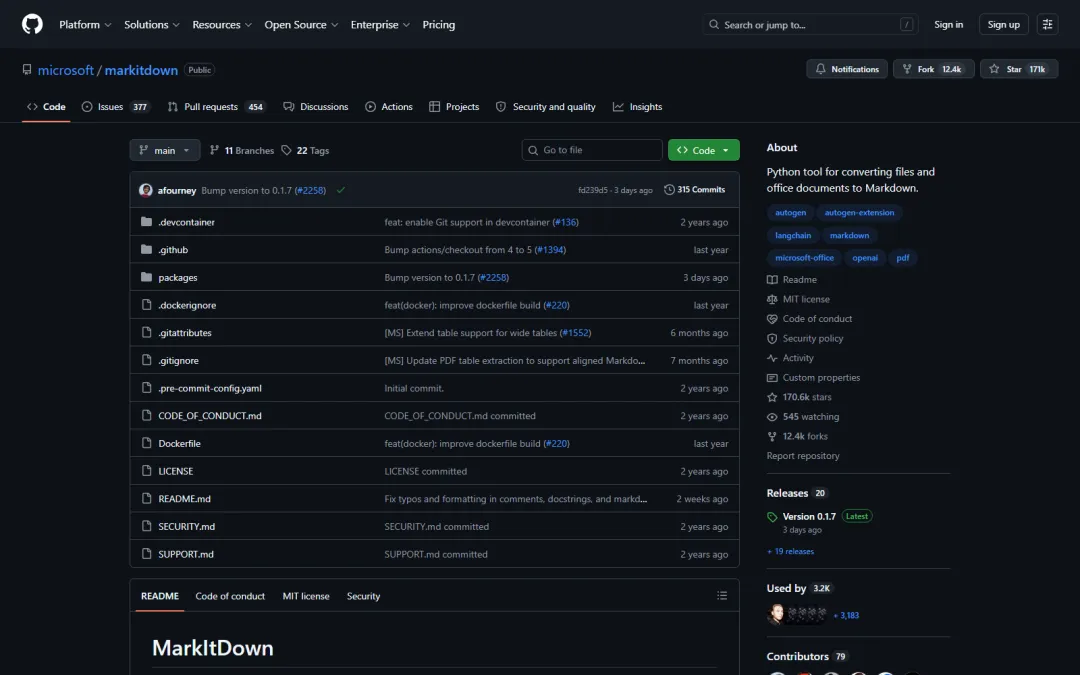Screen dimensions: 1080x675
Task: Open the Projects tab
Action: tap(454, 107)
